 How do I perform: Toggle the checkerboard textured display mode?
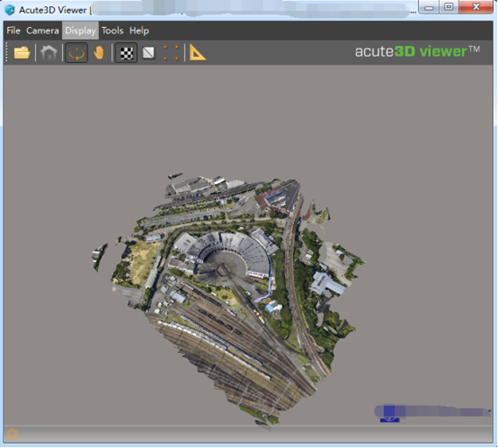pos(126,53)
